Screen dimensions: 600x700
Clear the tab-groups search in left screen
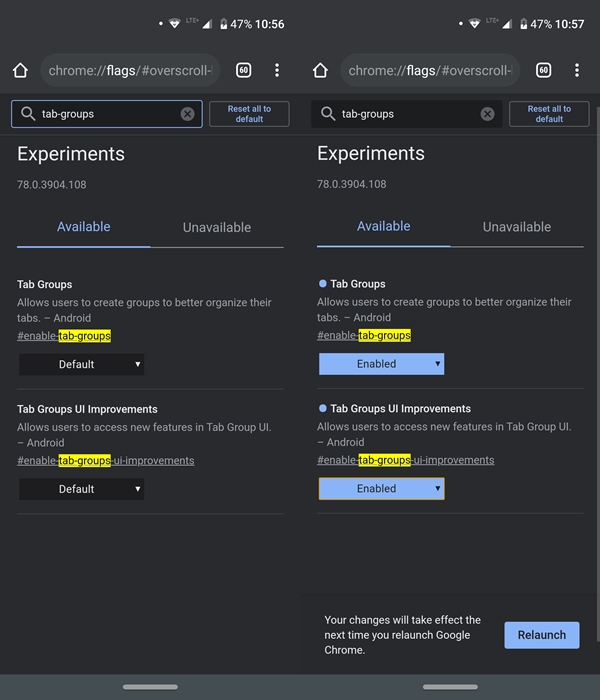pyautogui.click(x=188, y=114)
